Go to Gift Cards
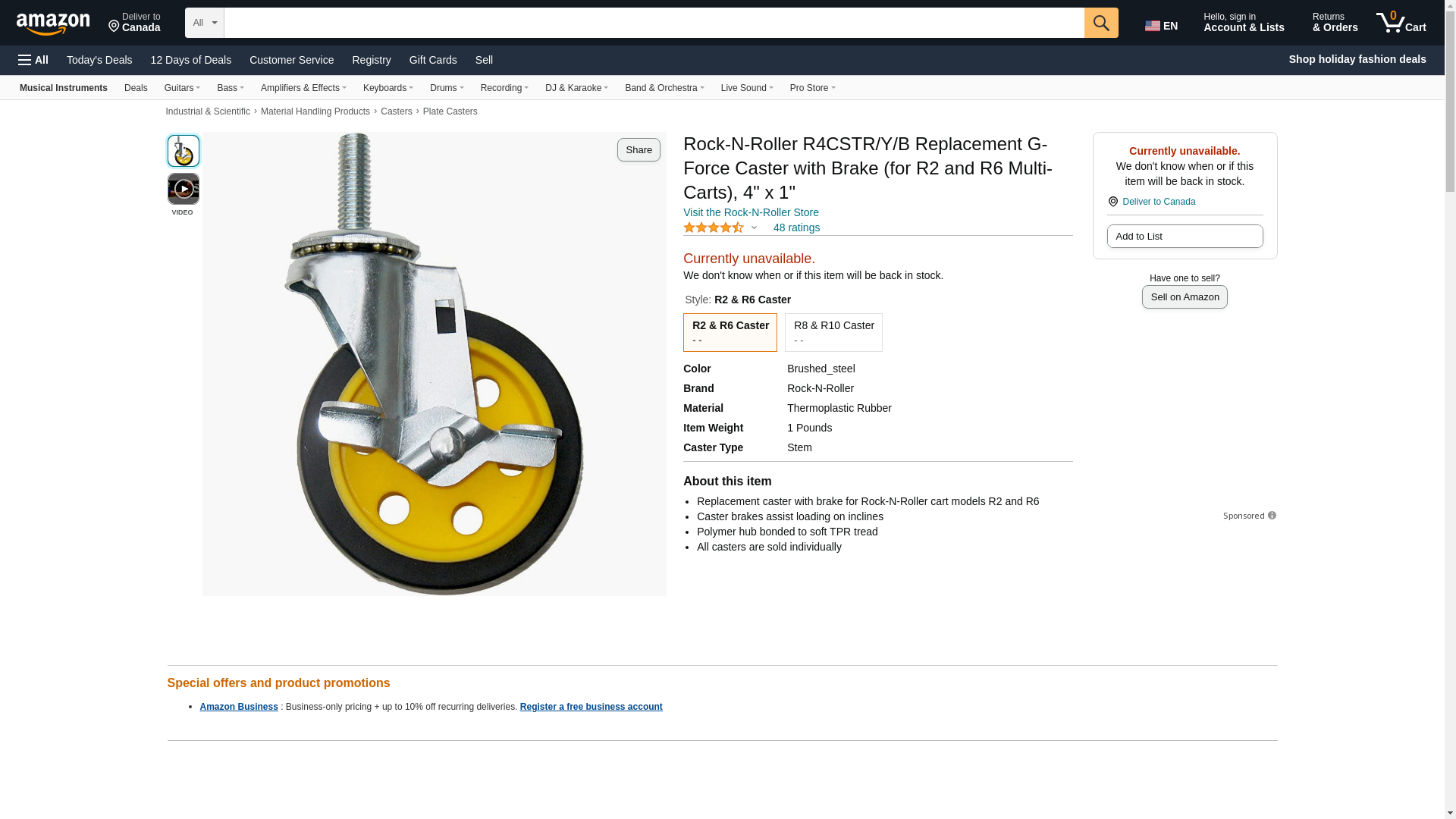 coord(433,60)
